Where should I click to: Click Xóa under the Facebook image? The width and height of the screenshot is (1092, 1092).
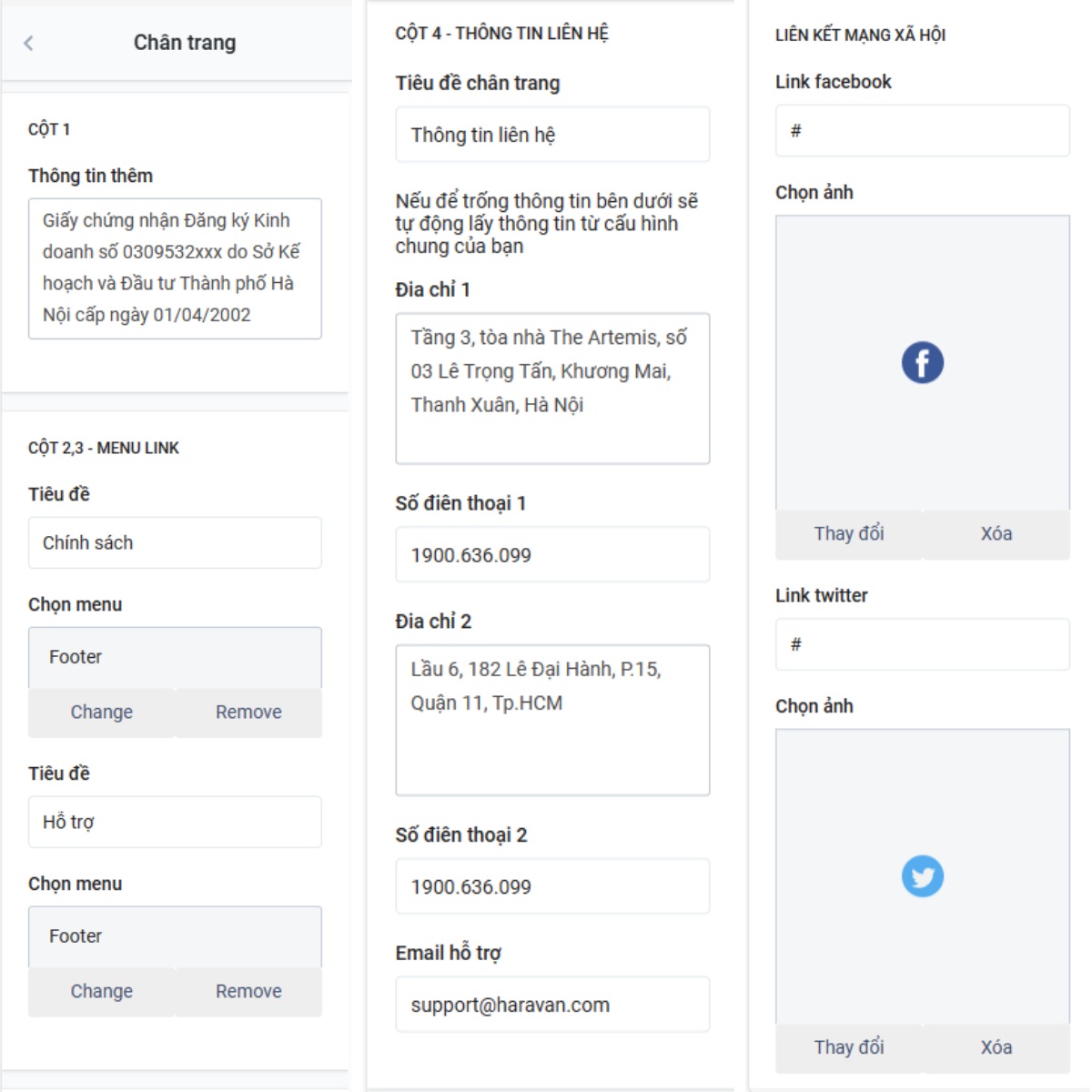(996, 534)
